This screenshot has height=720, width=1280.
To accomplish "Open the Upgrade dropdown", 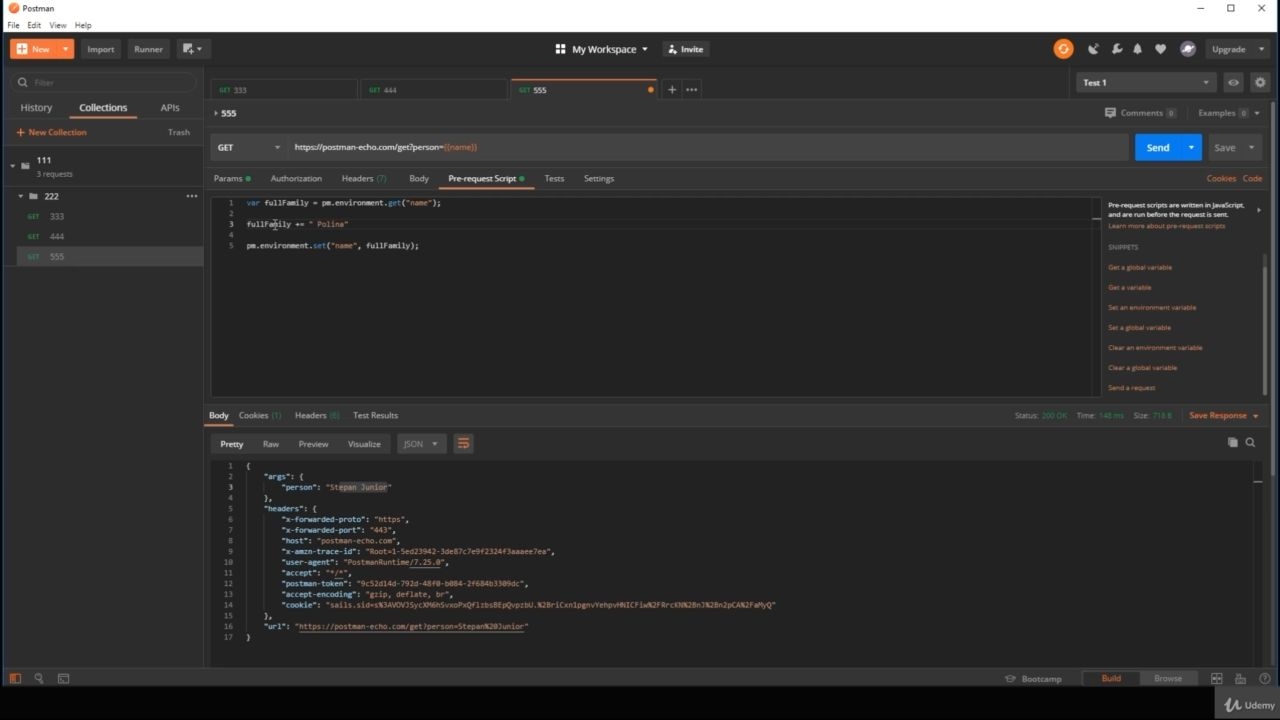I will tap(1236, 49).
